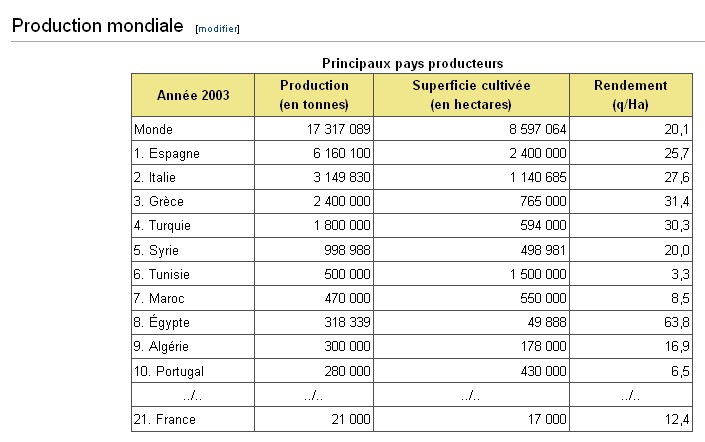Click the "Principaux pays producteurs" table caption
The width and height of the screenshot is (705, 442).
tap(412, 63)
